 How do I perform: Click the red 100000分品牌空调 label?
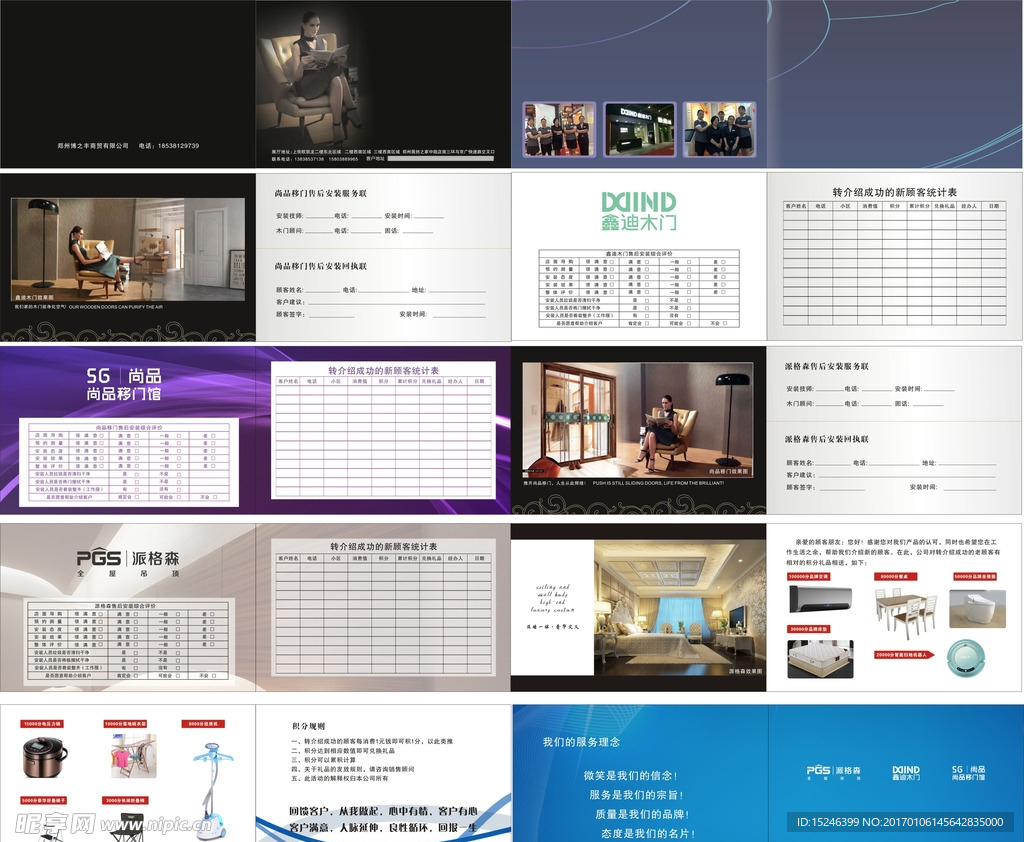coord(808,577)
